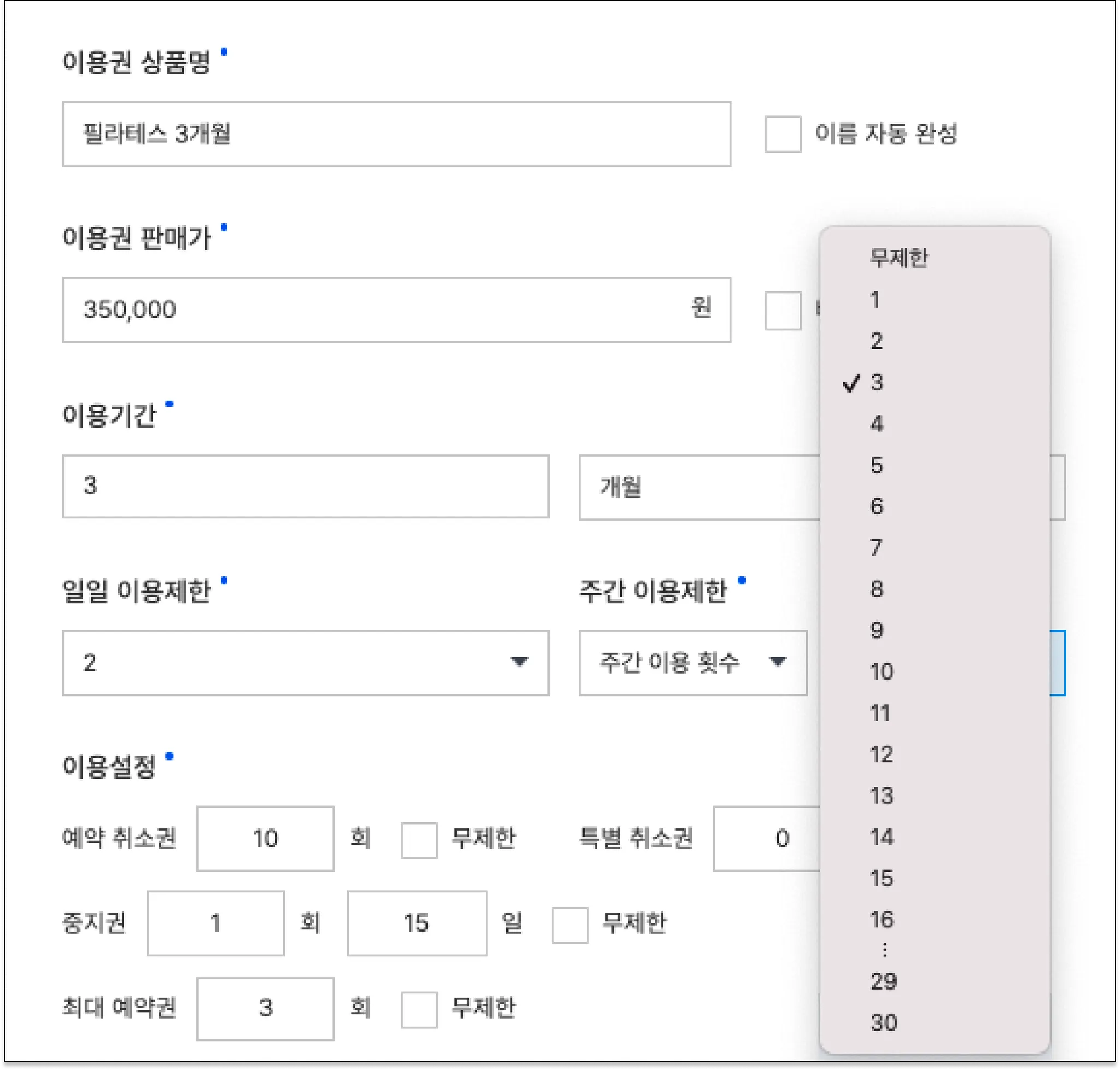Choose 16 from the number list

pos(882,920)
